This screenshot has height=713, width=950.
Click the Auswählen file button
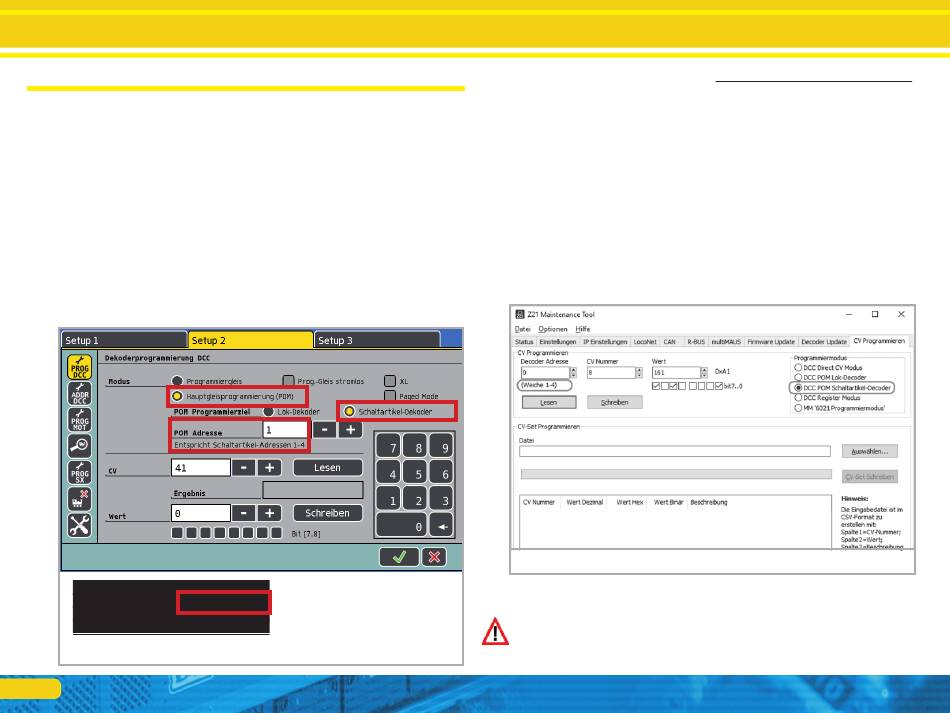point(869,451)
